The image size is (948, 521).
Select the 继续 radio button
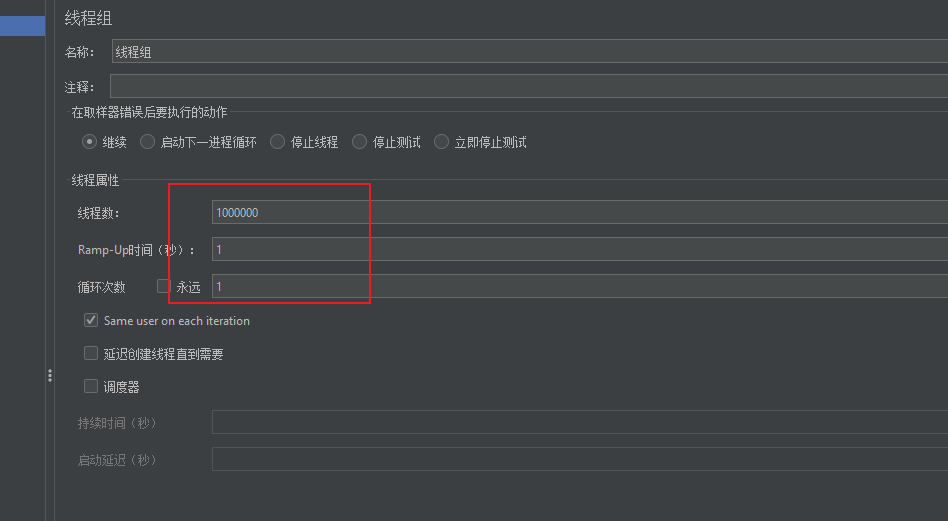(x=90, y=142)
